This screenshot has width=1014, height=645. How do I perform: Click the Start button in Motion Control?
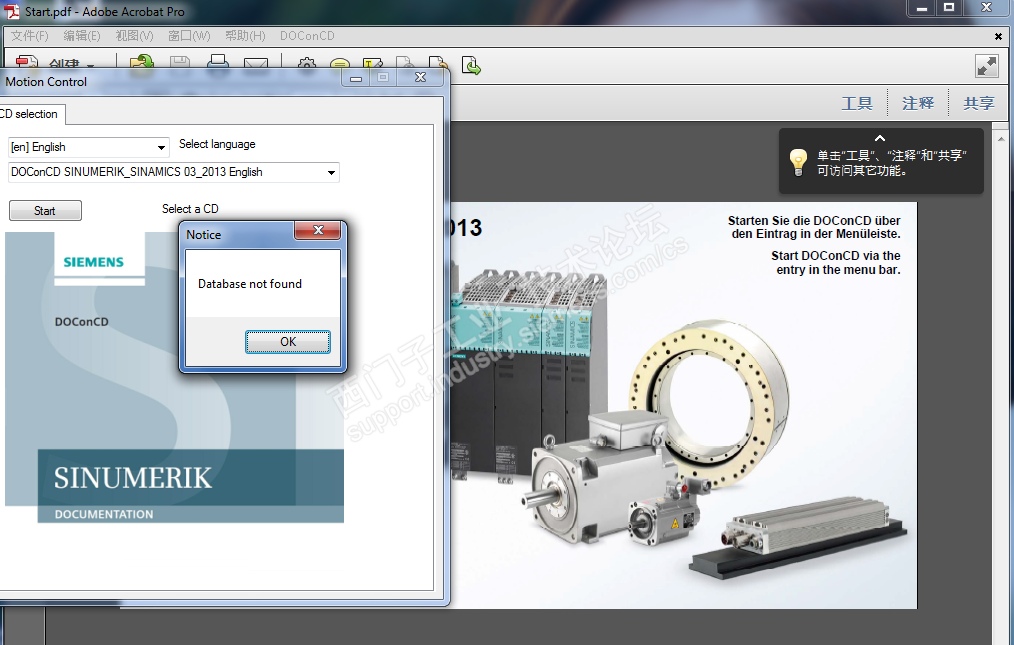pyautogui.click(x=45, y=210)
